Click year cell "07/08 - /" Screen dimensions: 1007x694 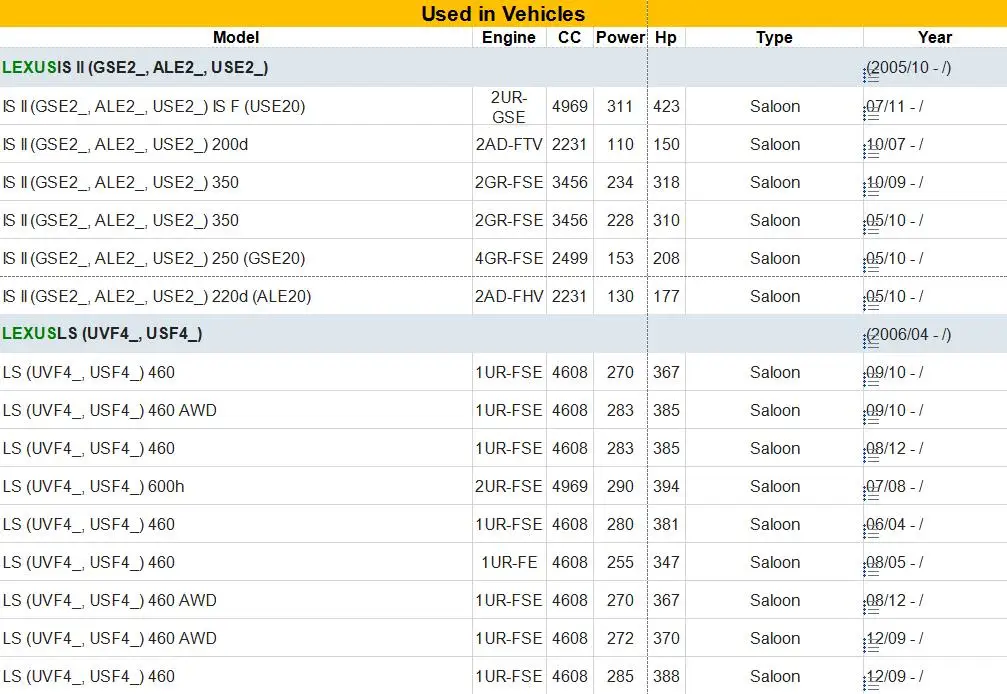click(x=895, y=487)
